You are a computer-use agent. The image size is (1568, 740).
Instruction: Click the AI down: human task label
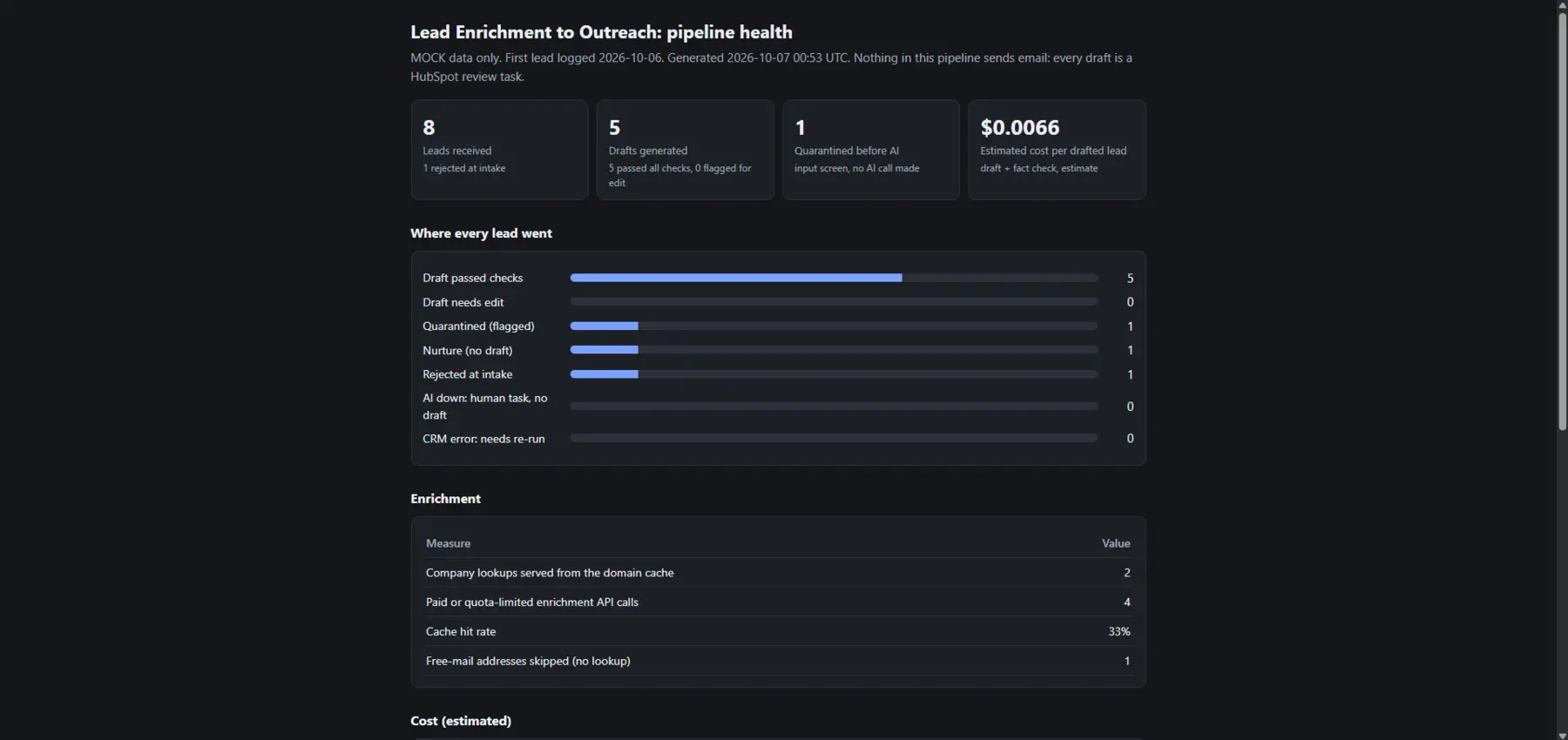click(x=485, y=407)
